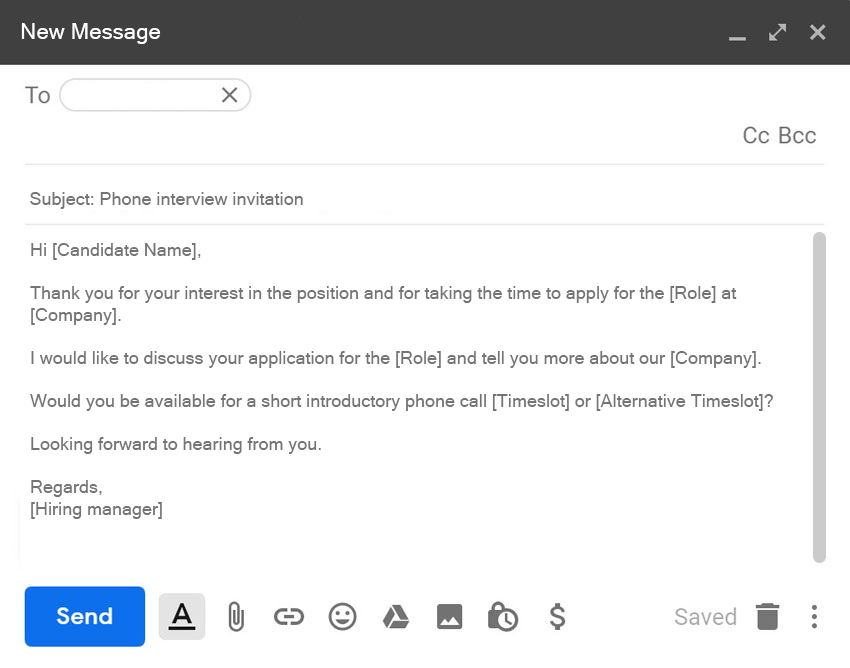Toggle the text formatting options
The width and height of the screenshot is (850, 668).
(x=181, y=616)
